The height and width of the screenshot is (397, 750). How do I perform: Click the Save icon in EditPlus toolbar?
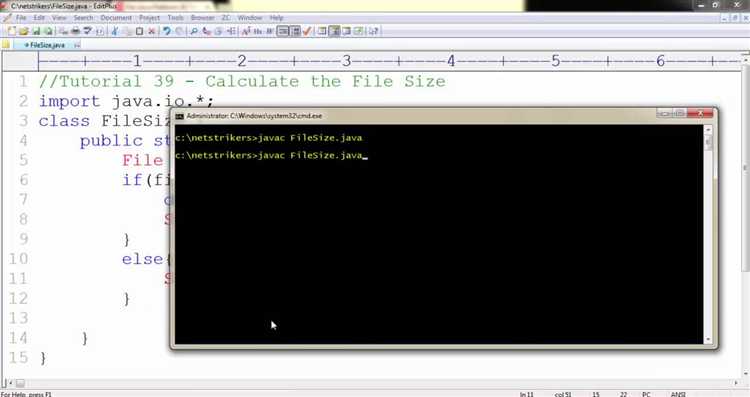click(36, 31)
